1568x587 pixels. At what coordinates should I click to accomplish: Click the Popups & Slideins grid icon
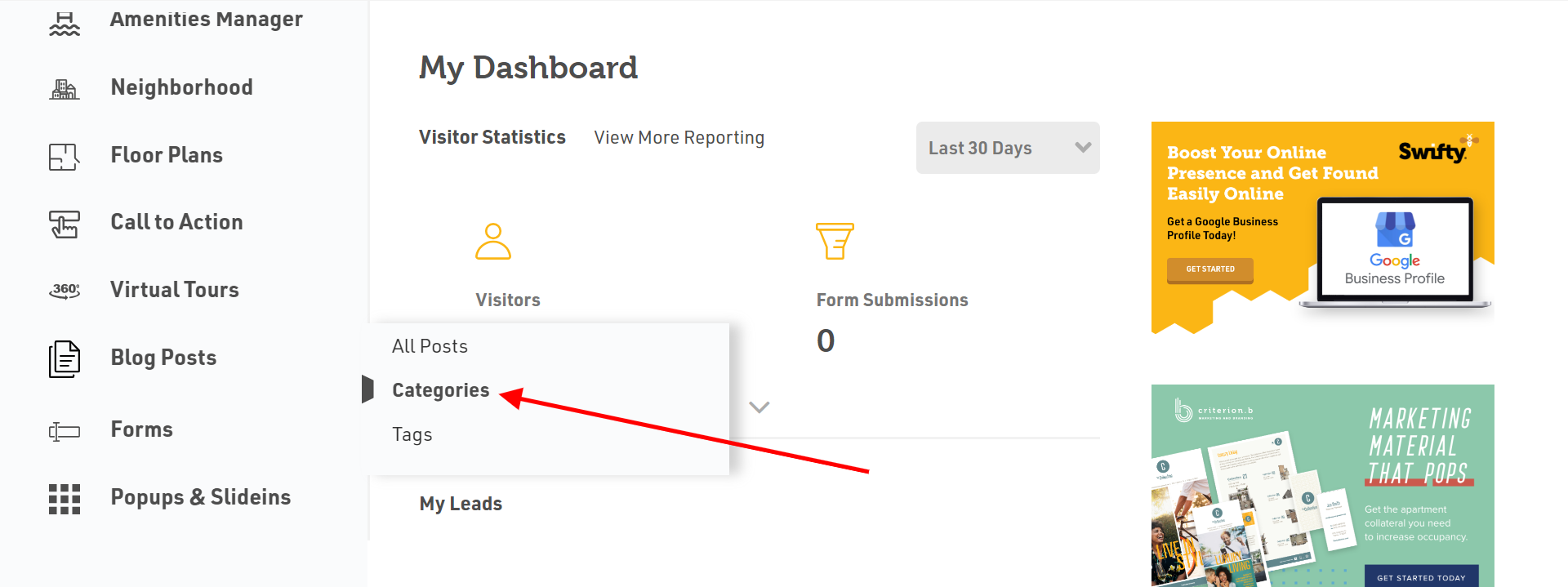[x=65, y=498]
